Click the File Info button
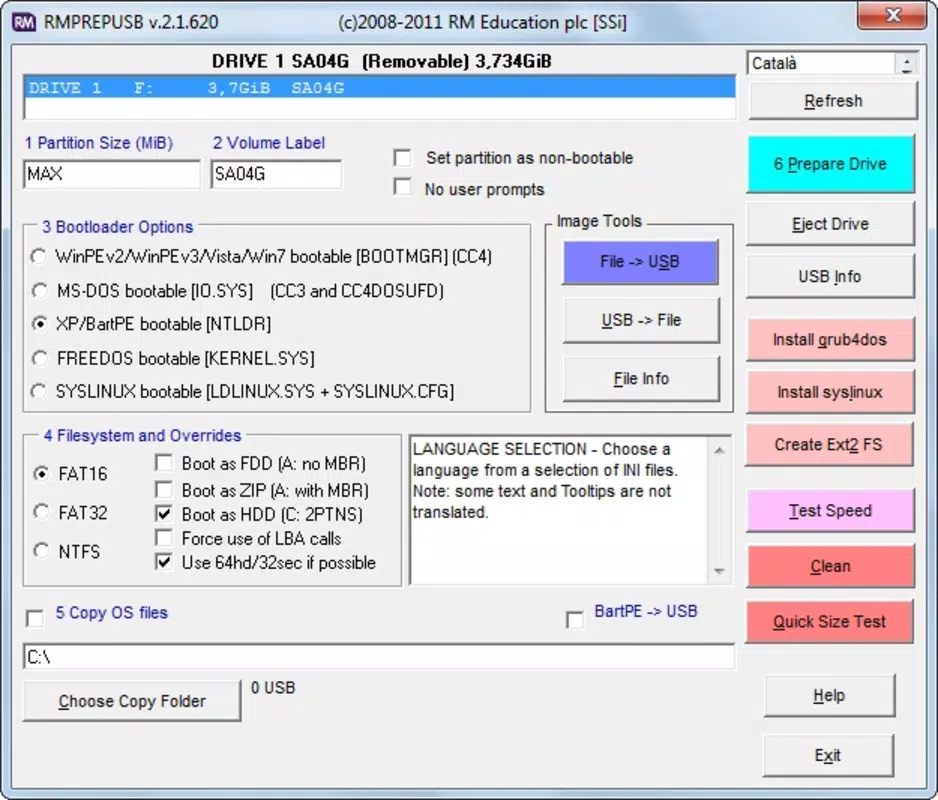This screenshot has height=800, width=938. tap(641, 379)
